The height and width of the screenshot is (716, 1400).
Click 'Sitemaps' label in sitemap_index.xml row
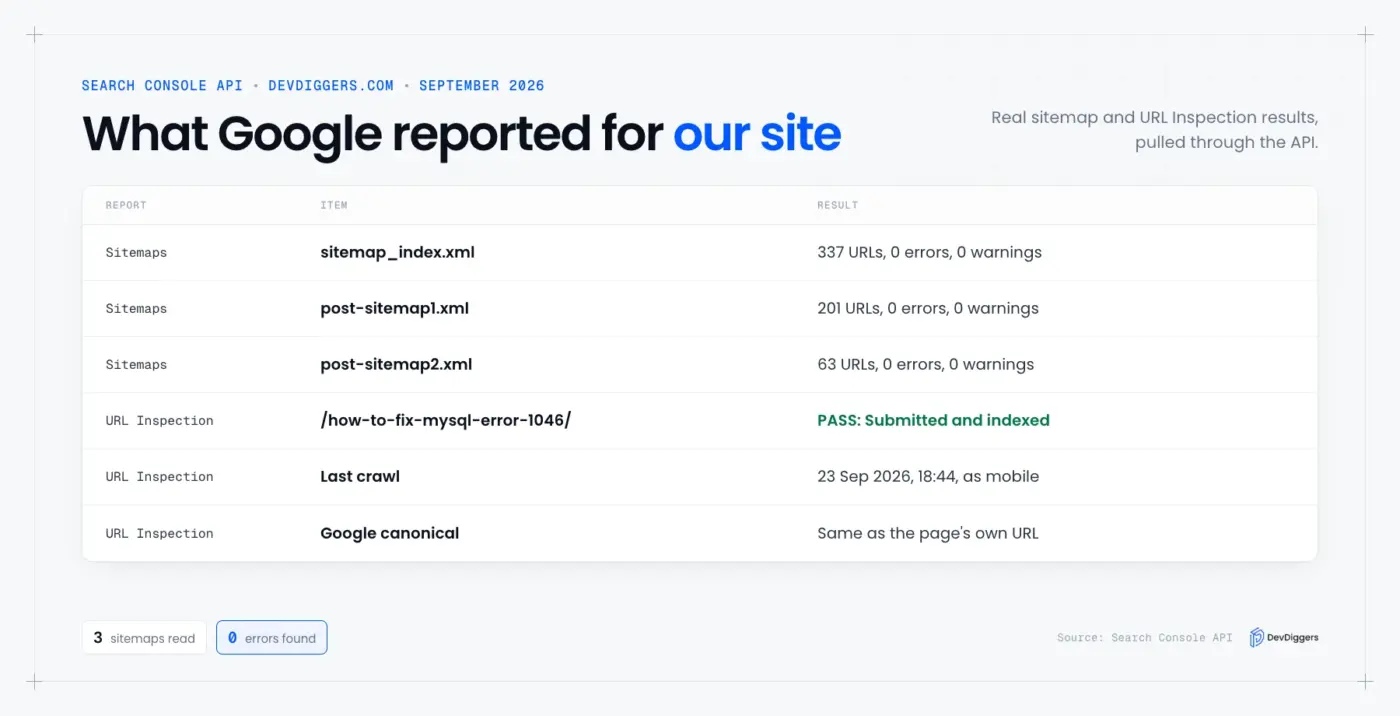coord(136,252)
